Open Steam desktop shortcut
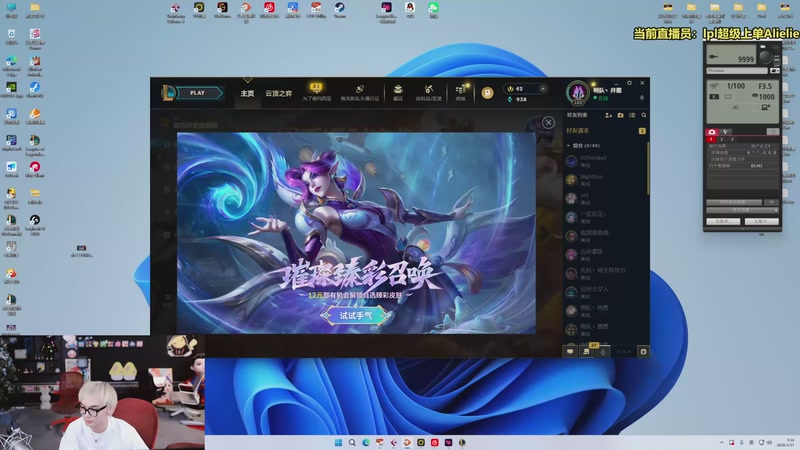Screen dimensions: 800x450 (339, 10)
